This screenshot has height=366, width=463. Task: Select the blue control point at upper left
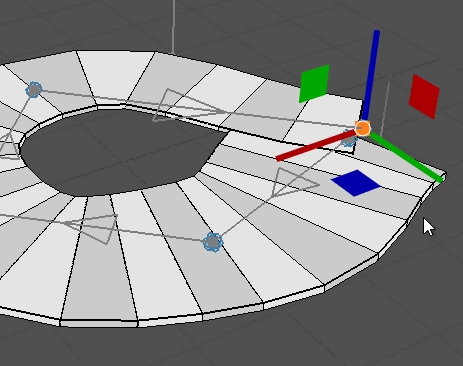(34, 90)
